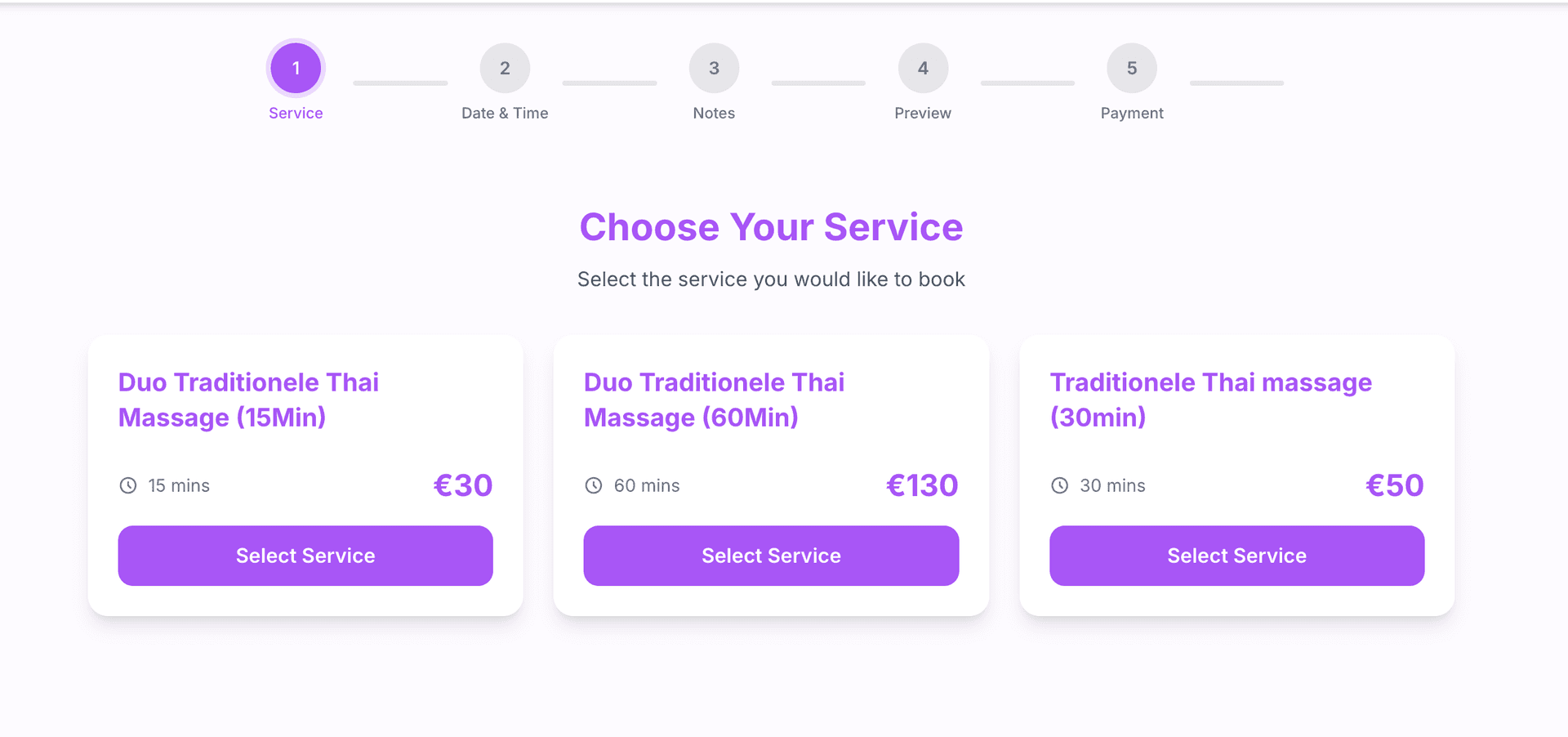
Task: Click the progress bar between steps 1 and 2
Action: pyautogui.click(x=400, y=82)
